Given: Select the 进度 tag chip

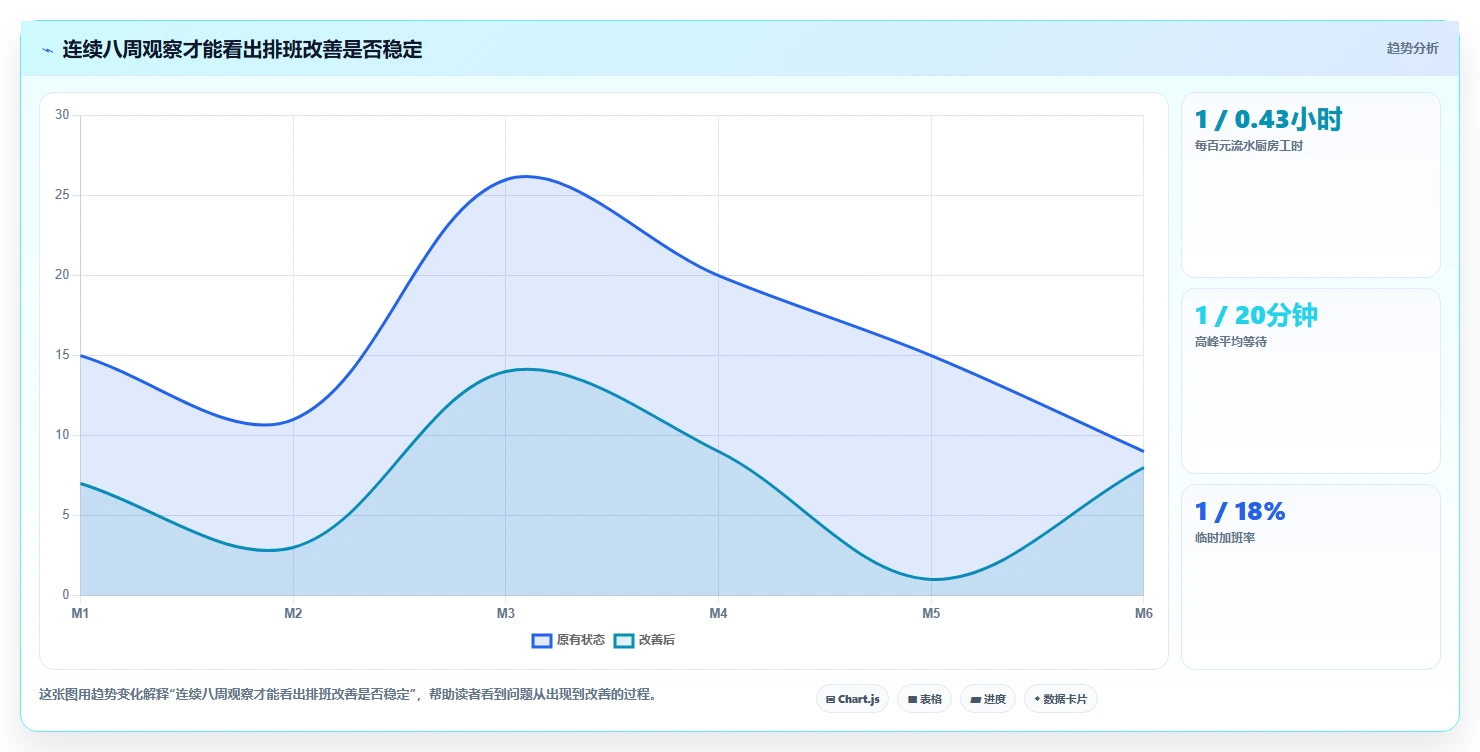Looking at the screenshot, I should pos(988,699).
